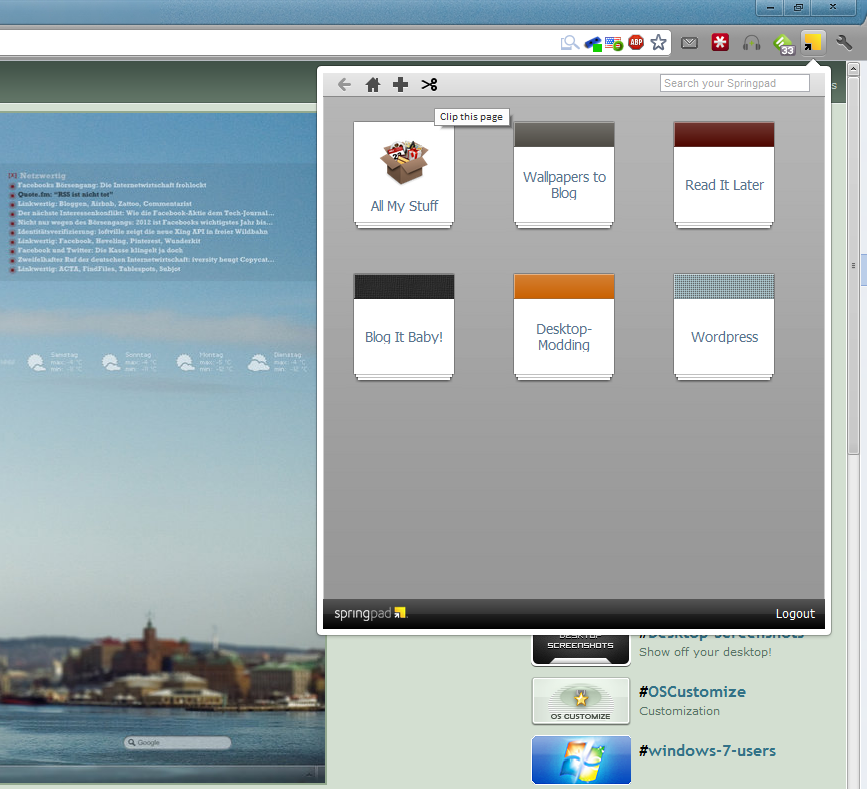867x789 pixels.
Task: Open the #windows-7-users group link
Action: [707, 750]
